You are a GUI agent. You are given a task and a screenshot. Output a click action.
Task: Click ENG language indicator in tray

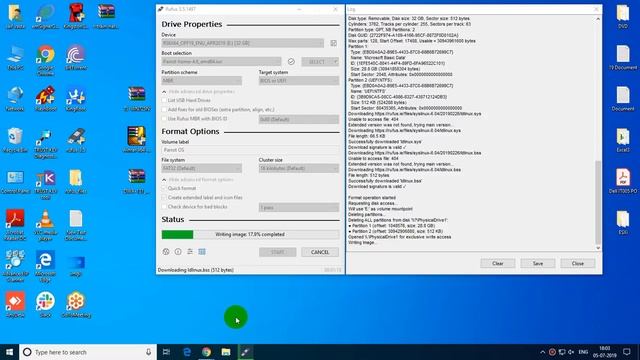[x=583, y=352]
